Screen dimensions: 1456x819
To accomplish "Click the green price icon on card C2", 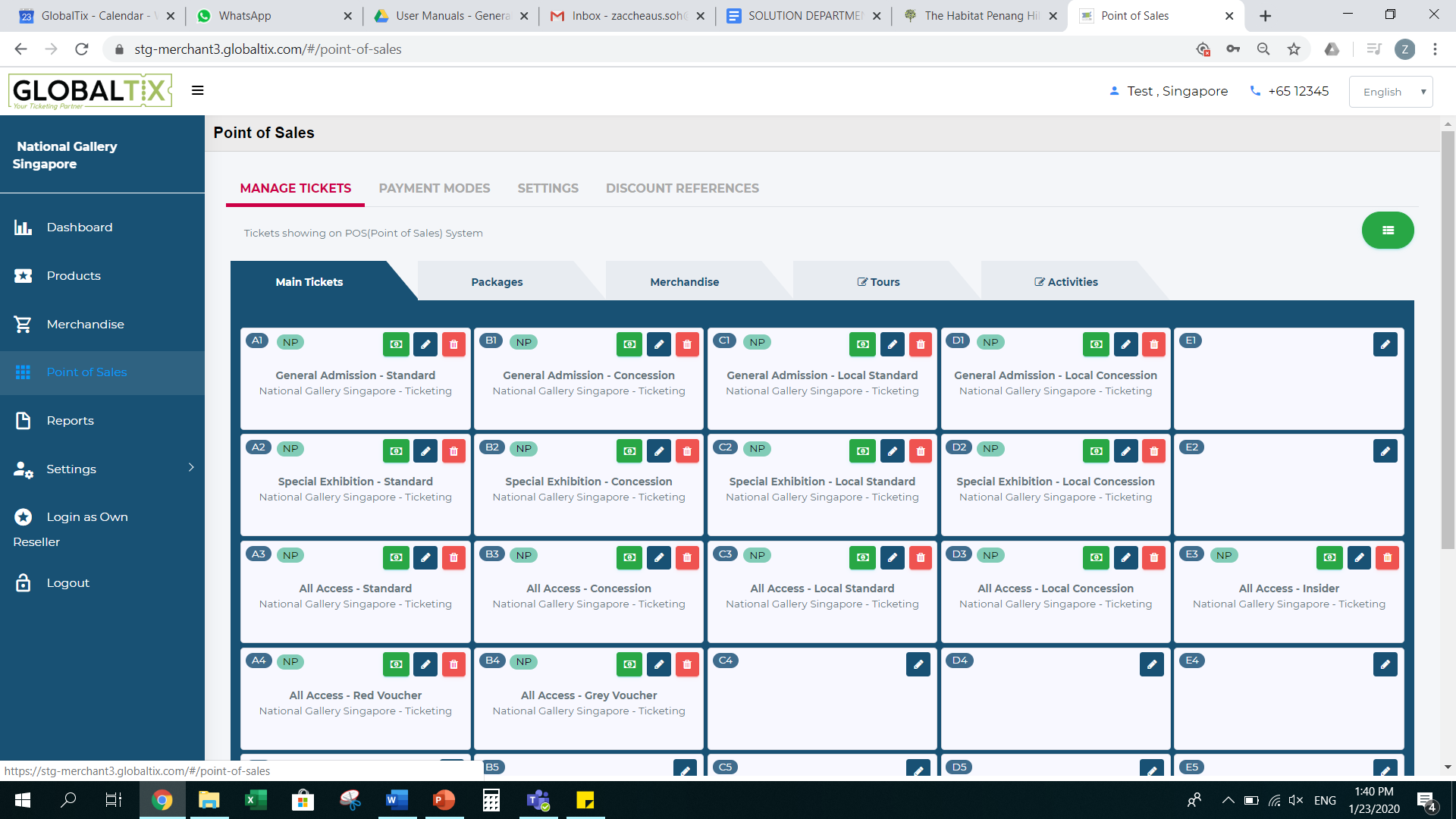I will pyautogui.click(x=863, y=451).
